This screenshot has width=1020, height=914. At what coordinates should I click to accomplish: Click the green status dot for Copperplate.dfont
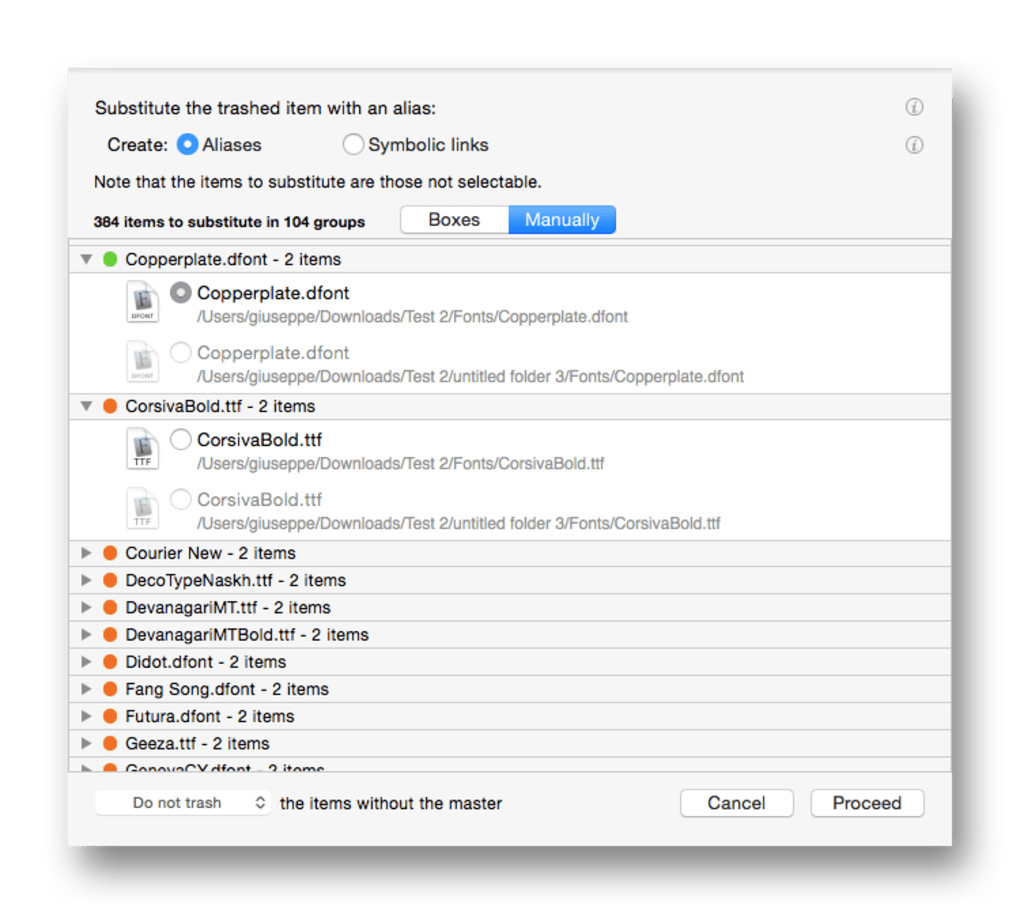coord(110,260)
